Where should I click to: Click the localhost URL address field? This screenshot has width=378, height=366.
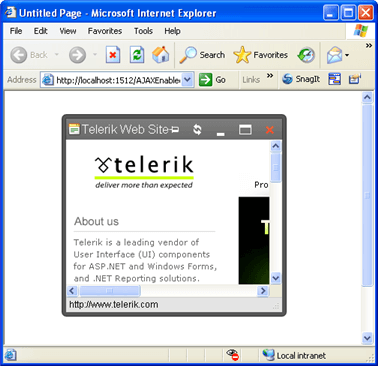(118, 80)
